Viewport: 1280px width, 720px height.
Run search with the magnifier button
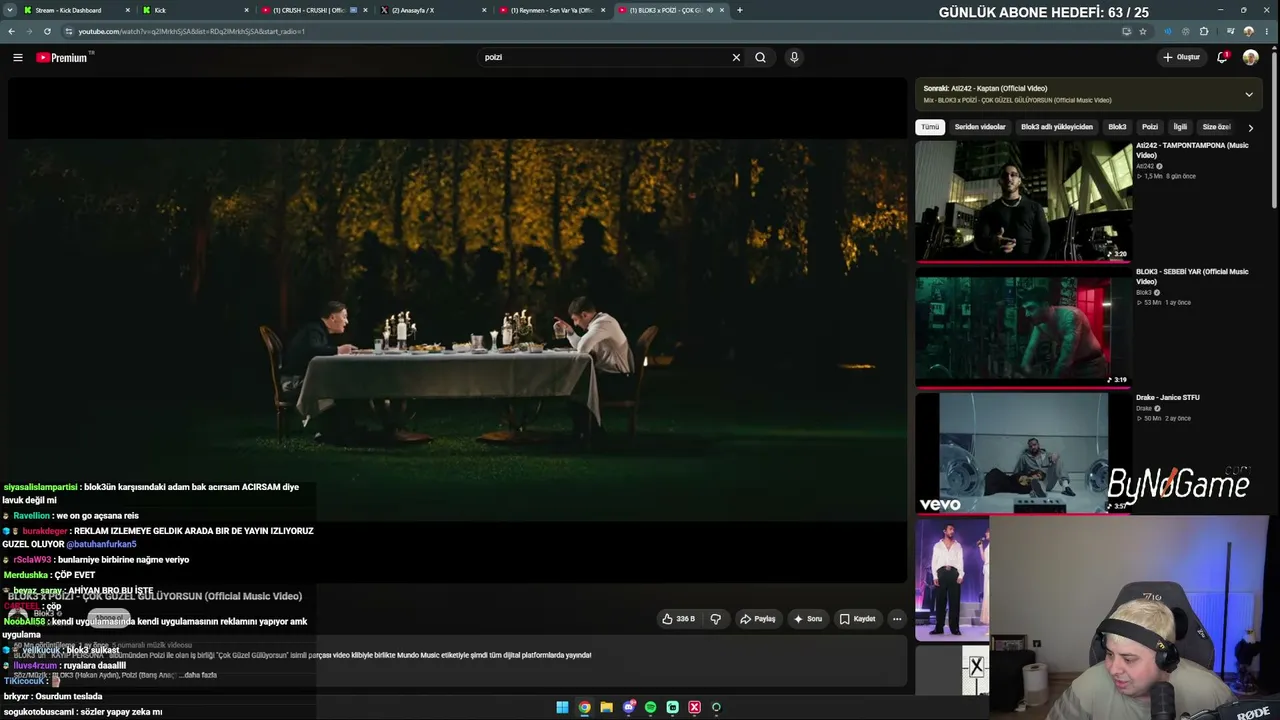click(x=760, y=57)
